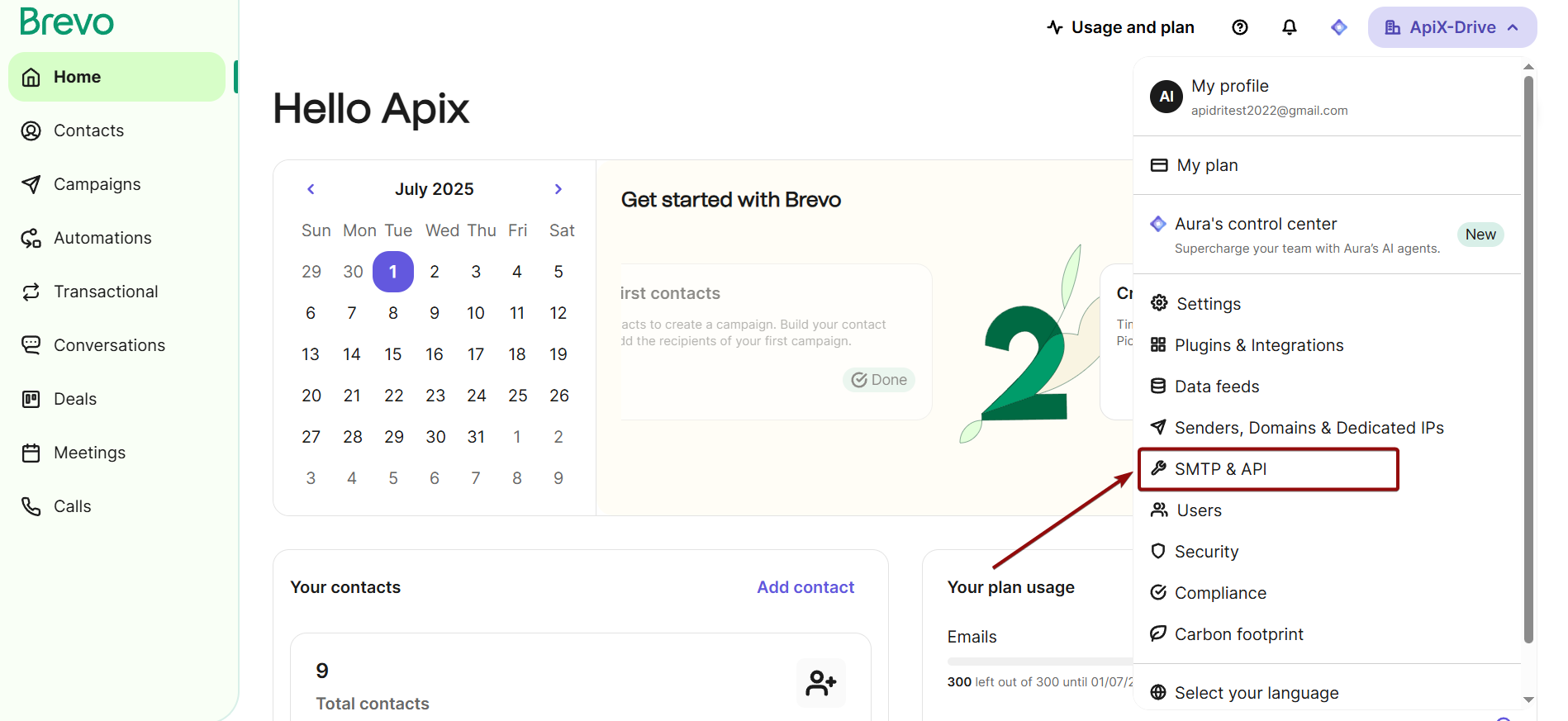Open Select your language option
The height and width of the screenshot is (721, 1568).
point(1327,693)
